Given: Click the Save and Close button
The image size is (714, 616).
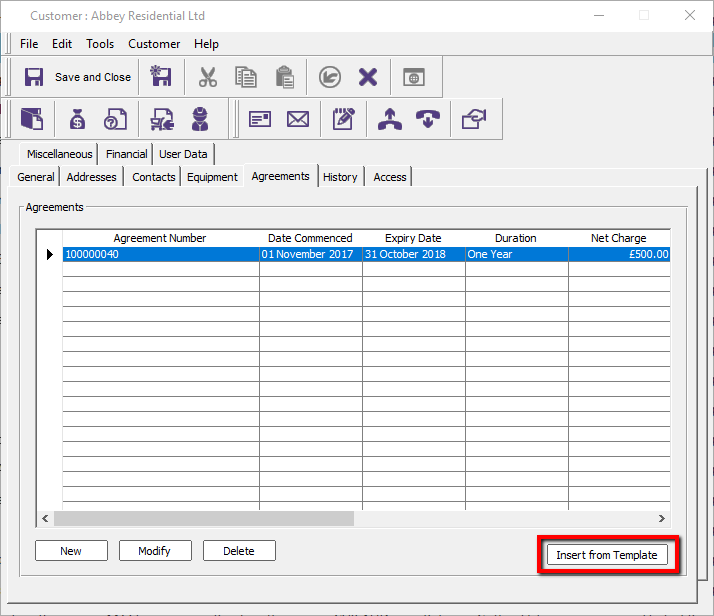Looking at the screenshot, I should tap(76, 77).
